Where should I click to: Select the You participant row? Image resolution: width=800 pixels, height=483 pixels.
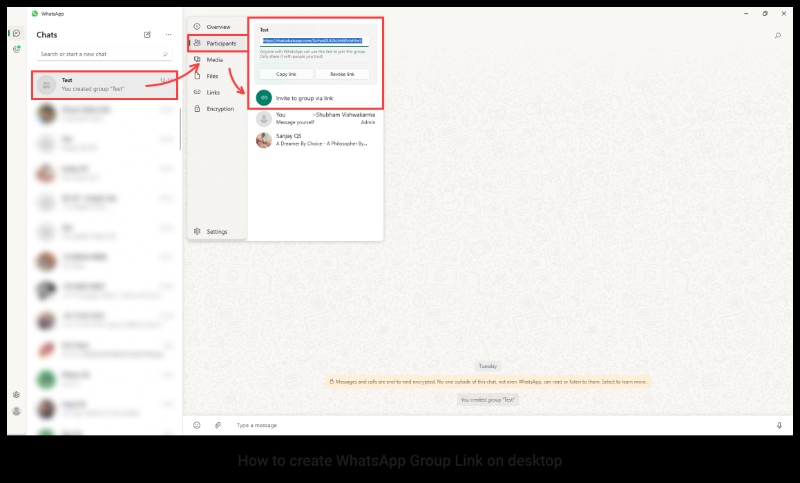tap(315, 119)
